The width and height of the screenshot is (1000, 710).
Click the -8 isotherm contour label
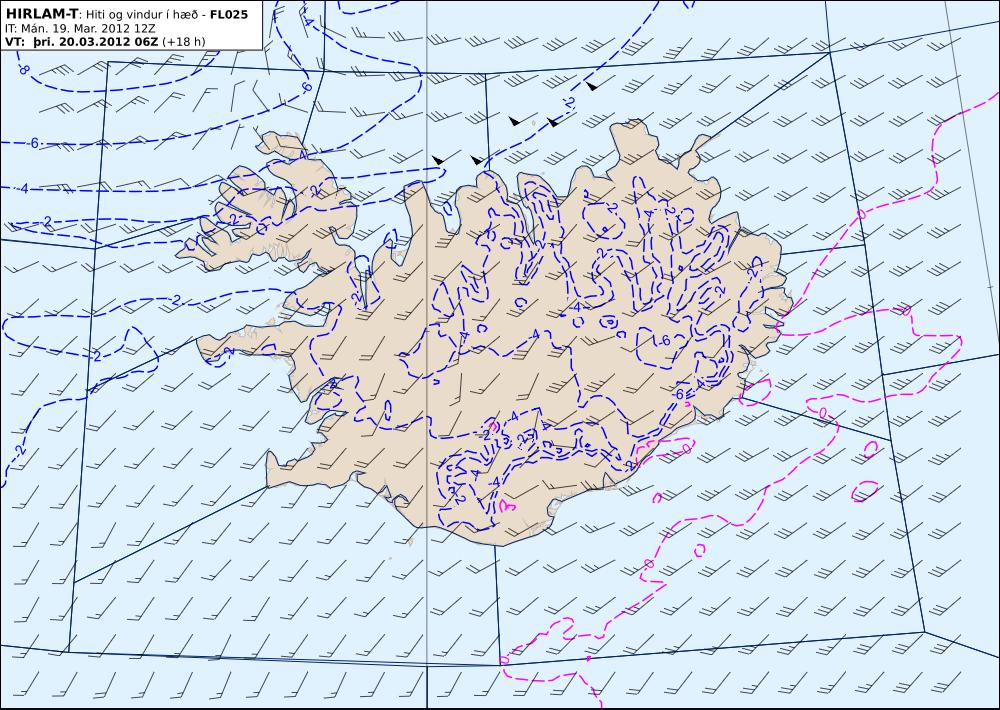pos(24,70)
